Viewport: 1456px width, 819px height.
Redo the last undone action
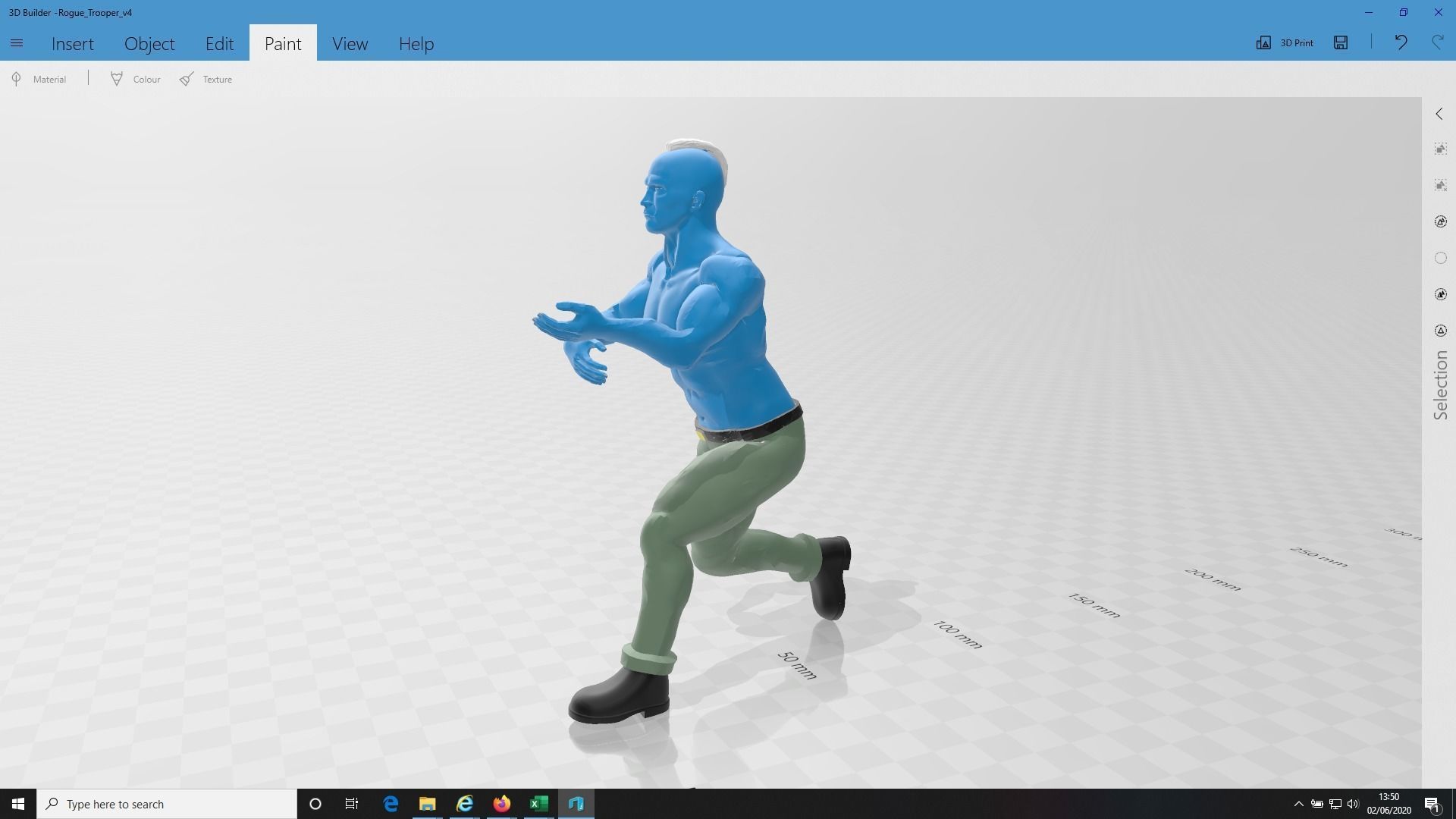coord(1437,42)
